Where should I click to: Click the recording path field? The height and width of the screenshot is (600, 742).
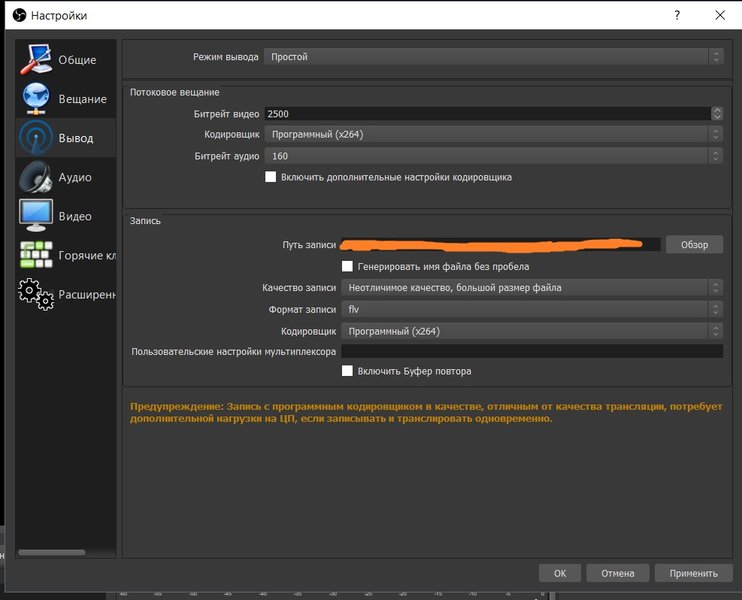coord(501,245)
